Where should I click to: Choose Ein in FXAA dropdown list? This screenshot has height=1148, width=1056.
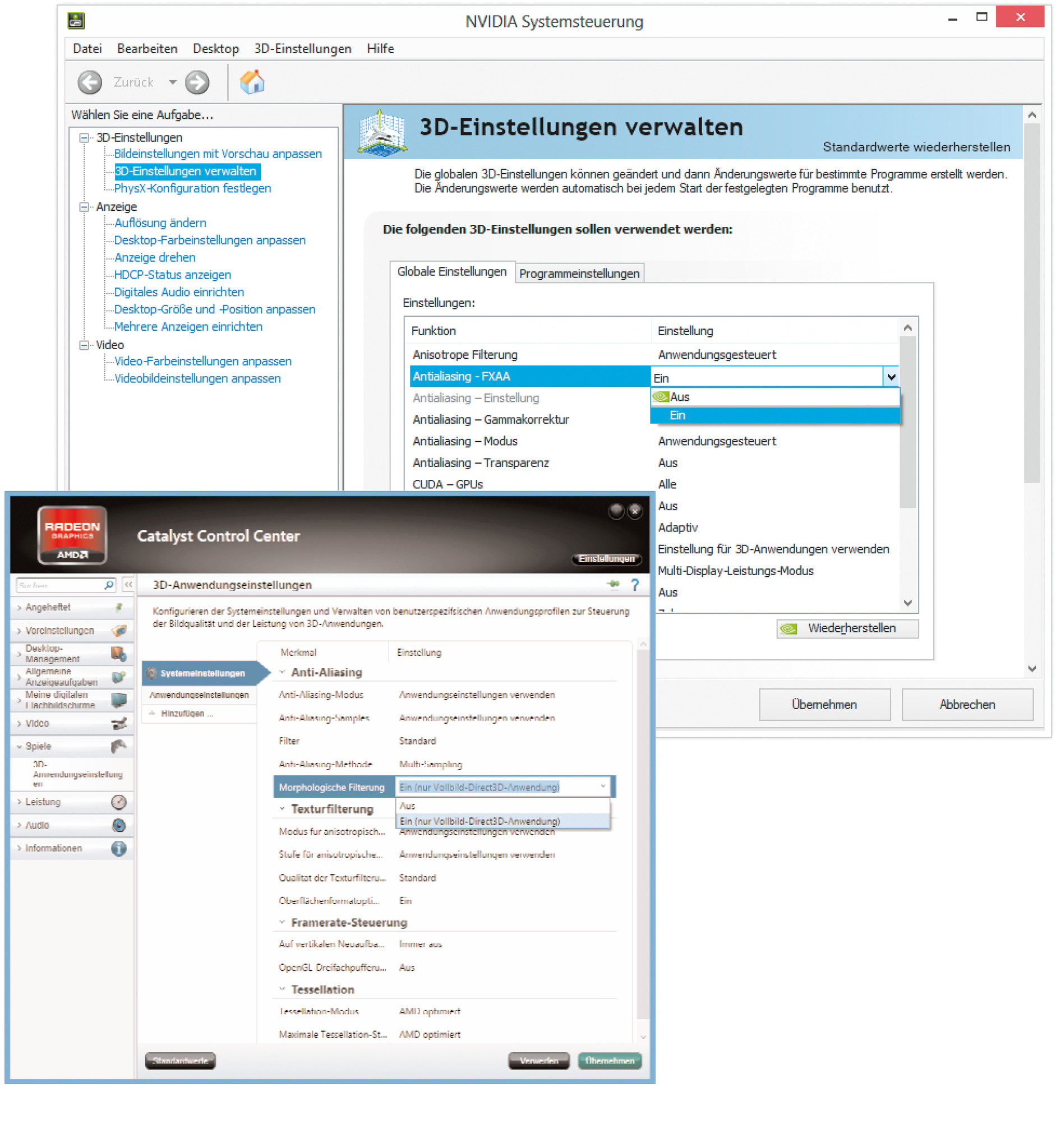(775, 415)
